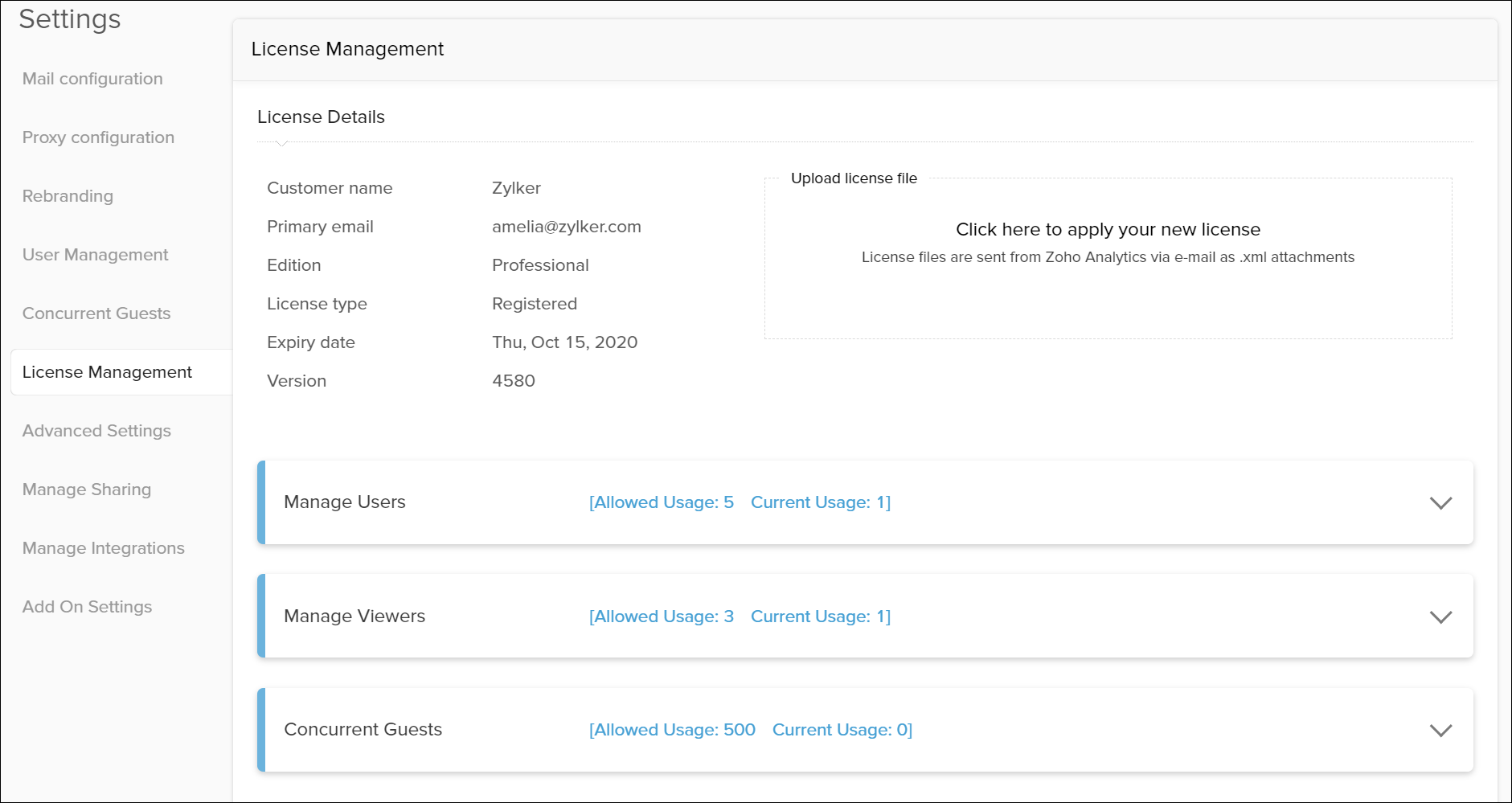Click the License Details section heading
Image resolution: width=1512 pixels, height=803 pixels.
click(x=321, y=117)
